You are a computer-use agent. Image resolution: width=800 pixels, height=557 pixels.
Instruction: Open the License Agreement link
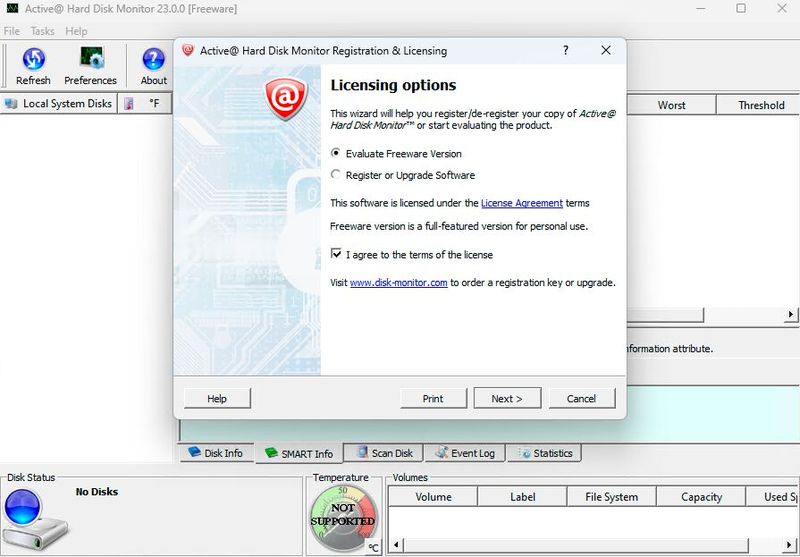[x=522, y=203]
